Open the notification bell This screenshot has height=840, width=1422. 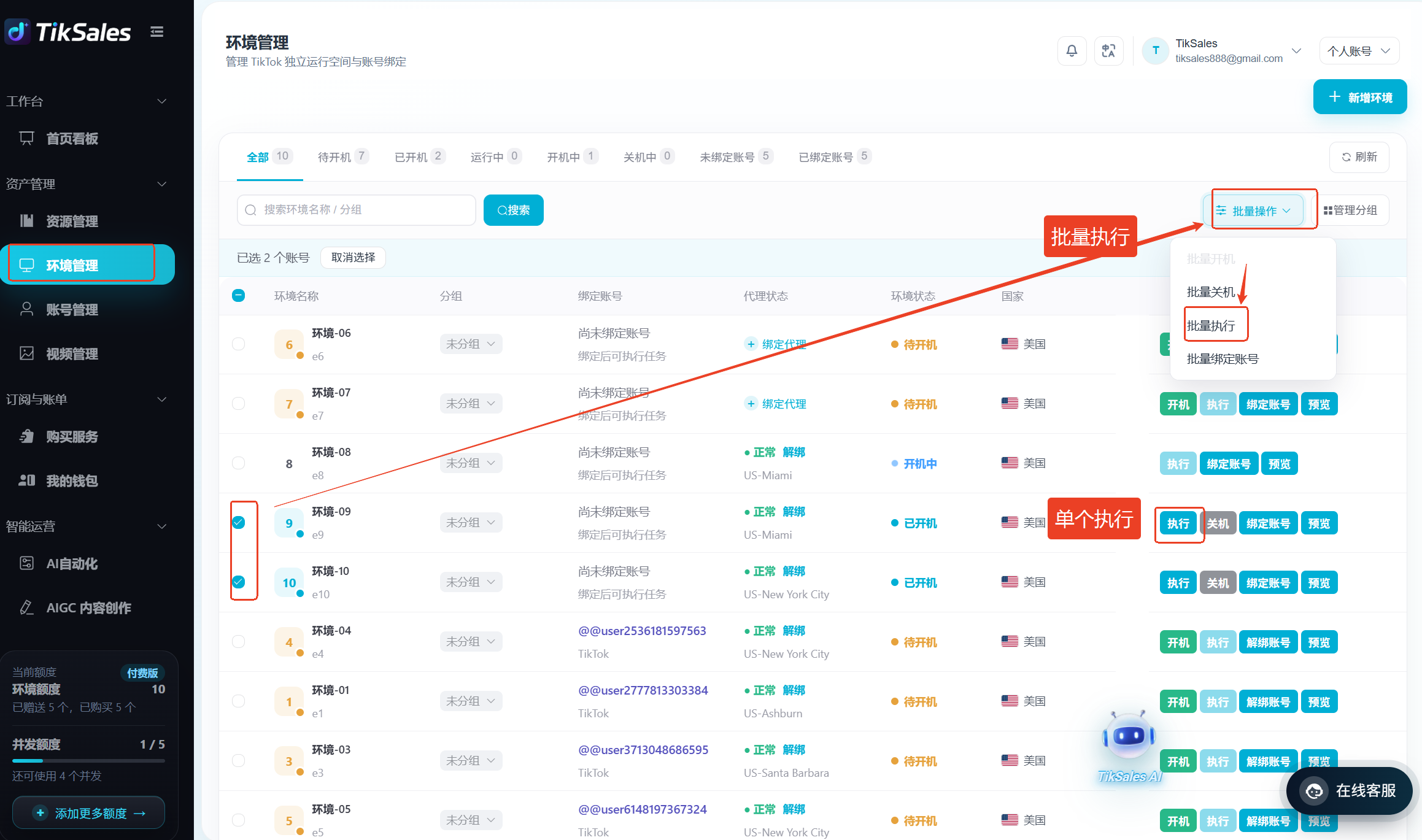click(x=1072, y=51)
